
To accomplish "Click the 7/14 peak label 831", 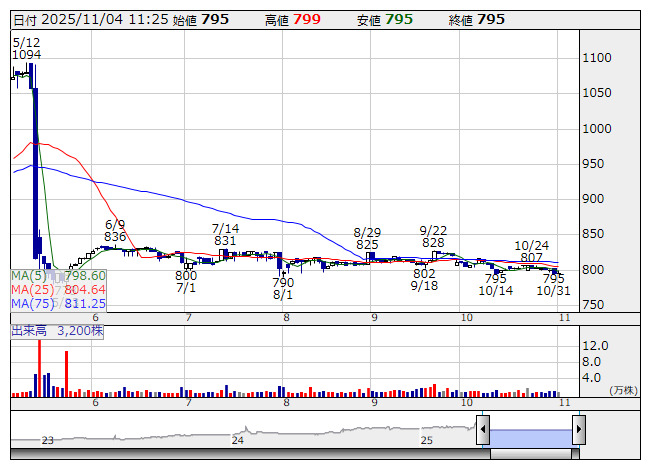I will pyautogui.click(x=225, y=240).
